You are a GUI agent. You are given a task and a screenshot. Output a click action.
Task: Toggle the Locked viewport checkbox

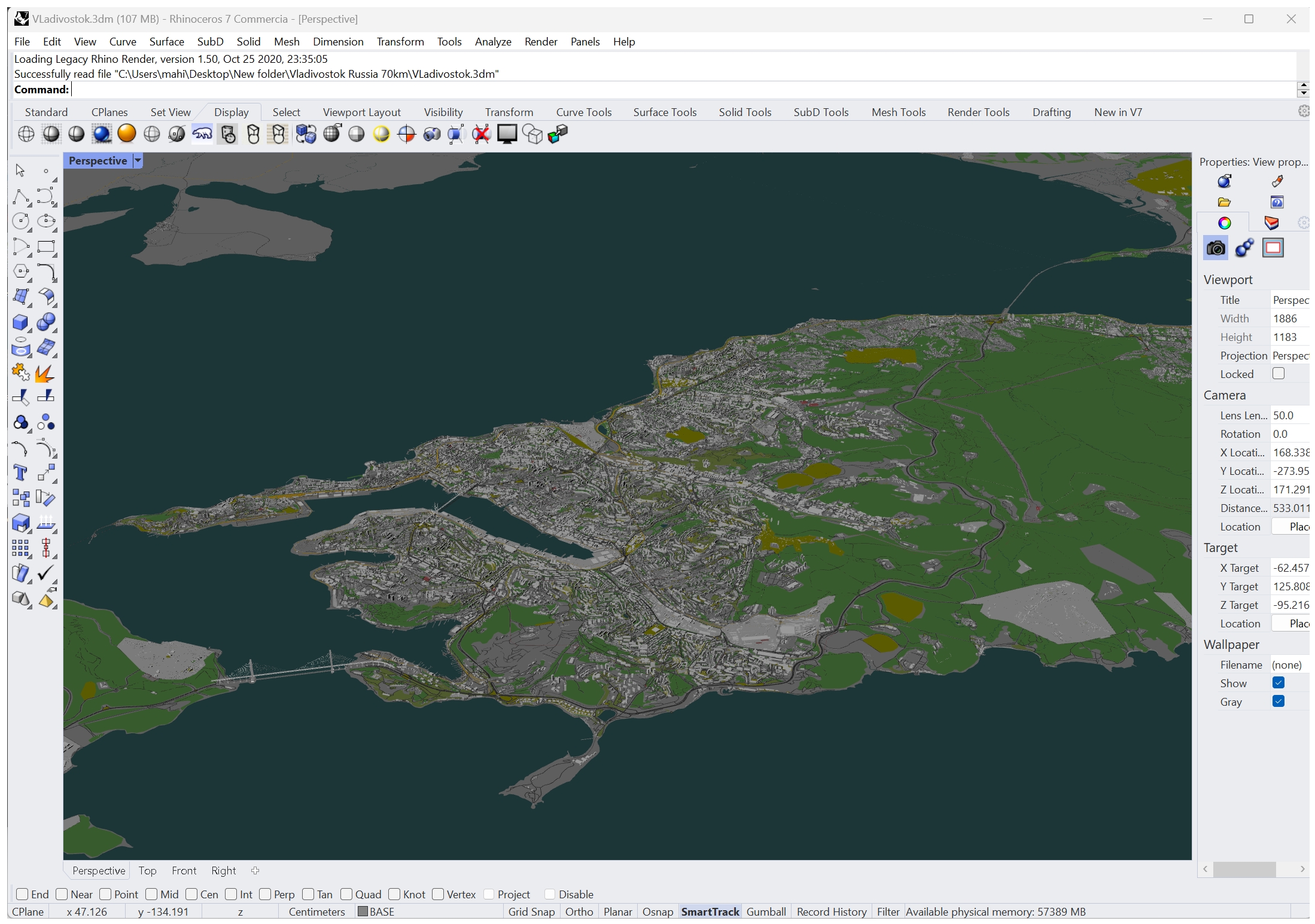pyautogui.click(x=1278, y=374)
